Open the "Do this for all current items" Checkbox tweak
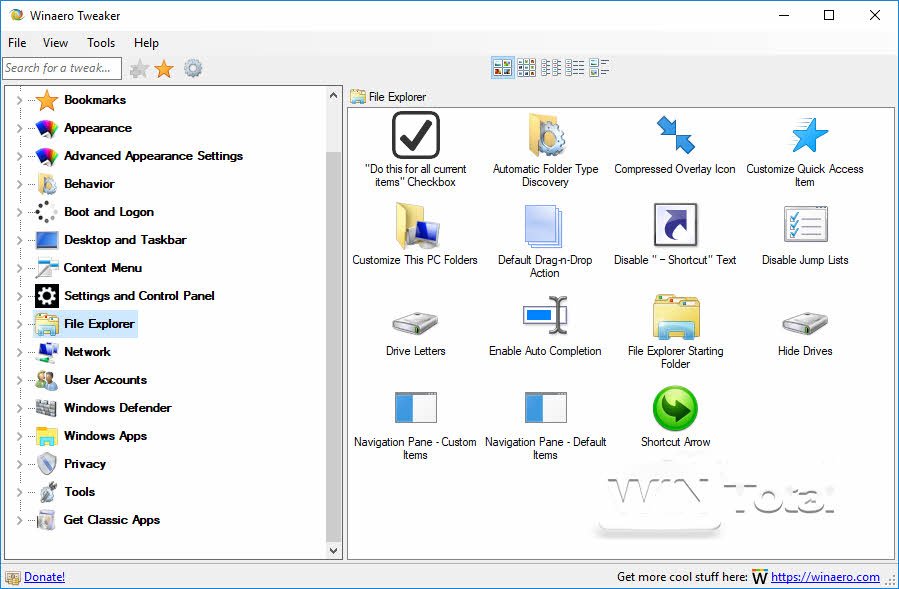The height and width of the screenshot is (589, 899). (416, 150)
